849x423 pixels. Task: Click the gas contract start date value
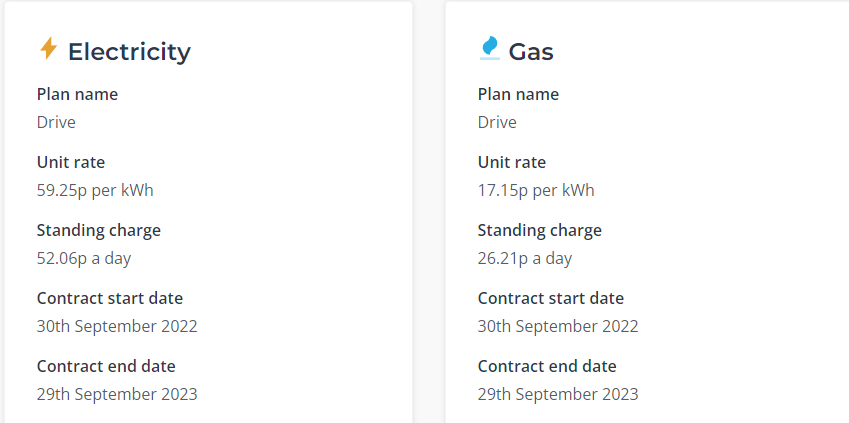point(558,327)
